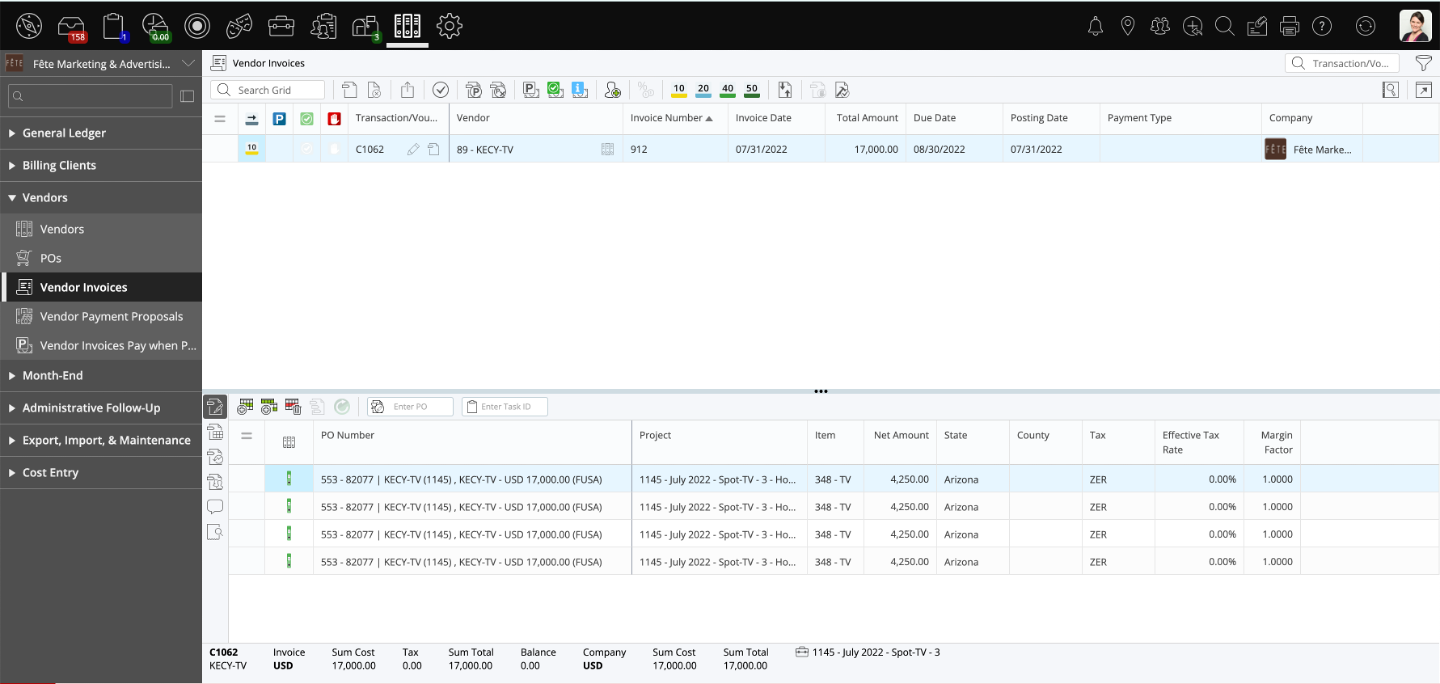
Task: Expand the Month-End section
Action: tap(52, 375)
